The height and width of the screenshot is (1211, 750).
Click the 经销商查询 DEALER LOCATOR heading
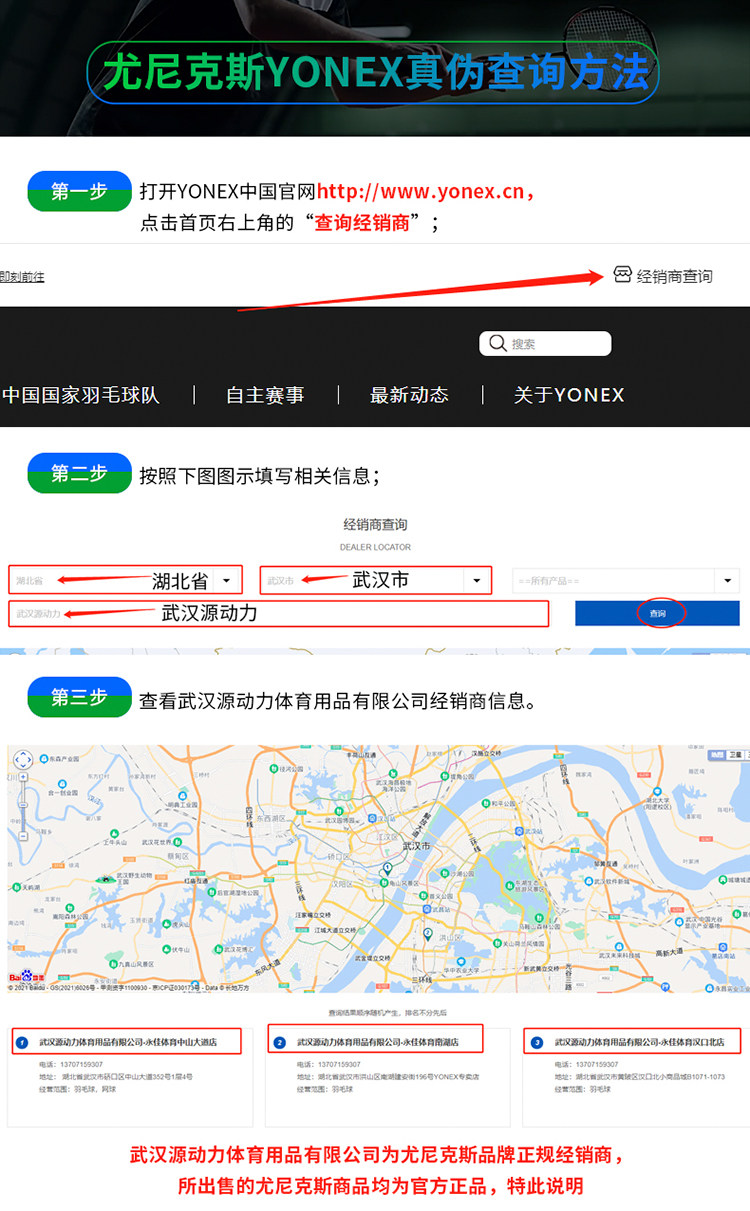375,534
